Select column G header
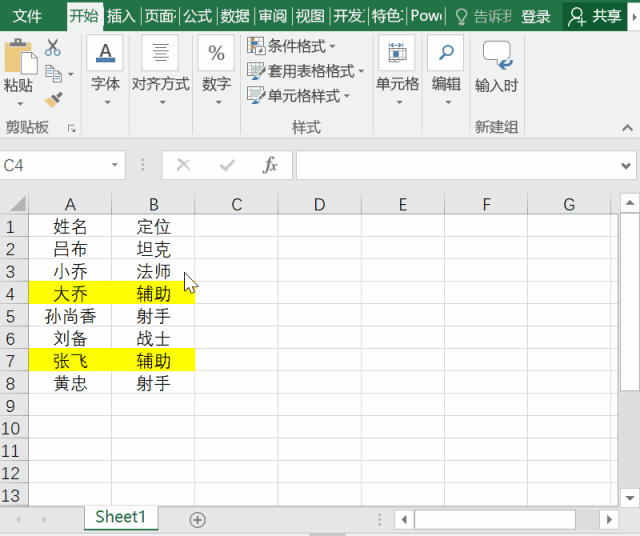640x536 pixels. [569, 204]
